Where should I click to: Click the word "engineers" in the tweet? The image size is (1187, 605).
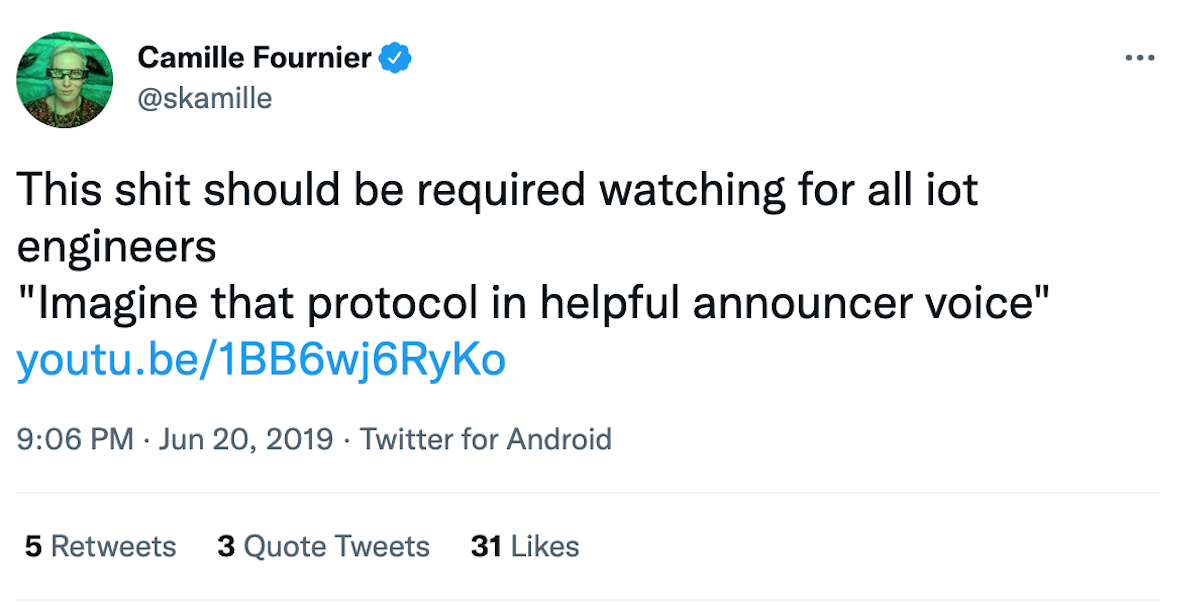(x=116, y=247)
